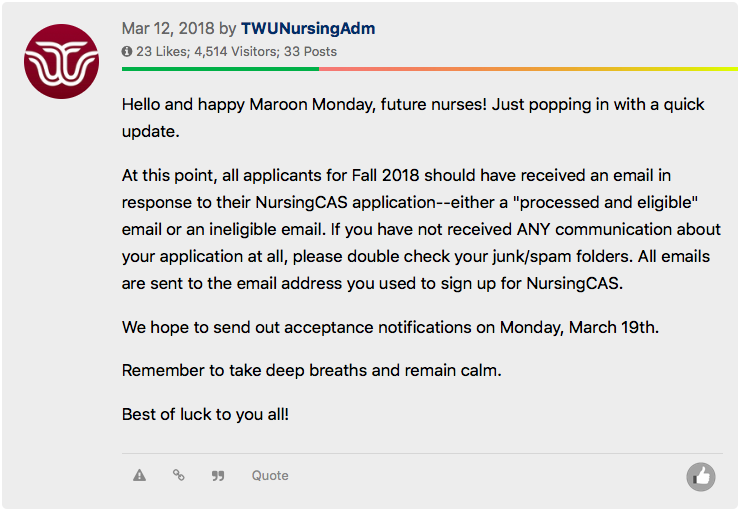The width and height of the screenshot is (742, 516).
Task: Report post using warning triangle icon
Action: point(139,475)
